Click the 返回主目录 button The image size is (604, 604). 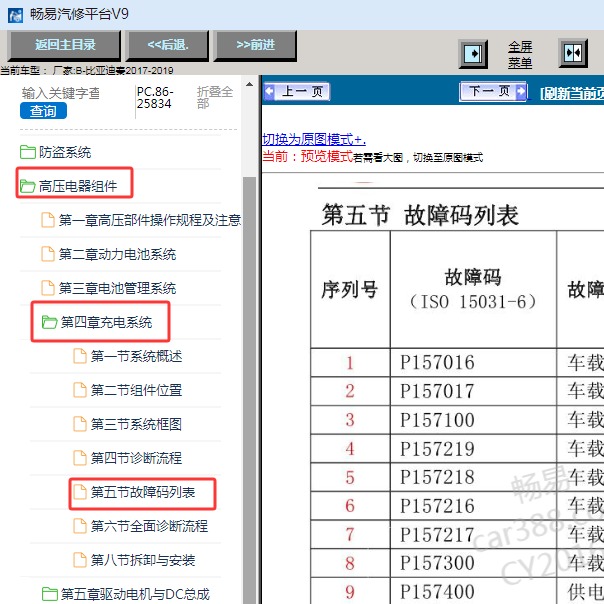coord(65,45)
